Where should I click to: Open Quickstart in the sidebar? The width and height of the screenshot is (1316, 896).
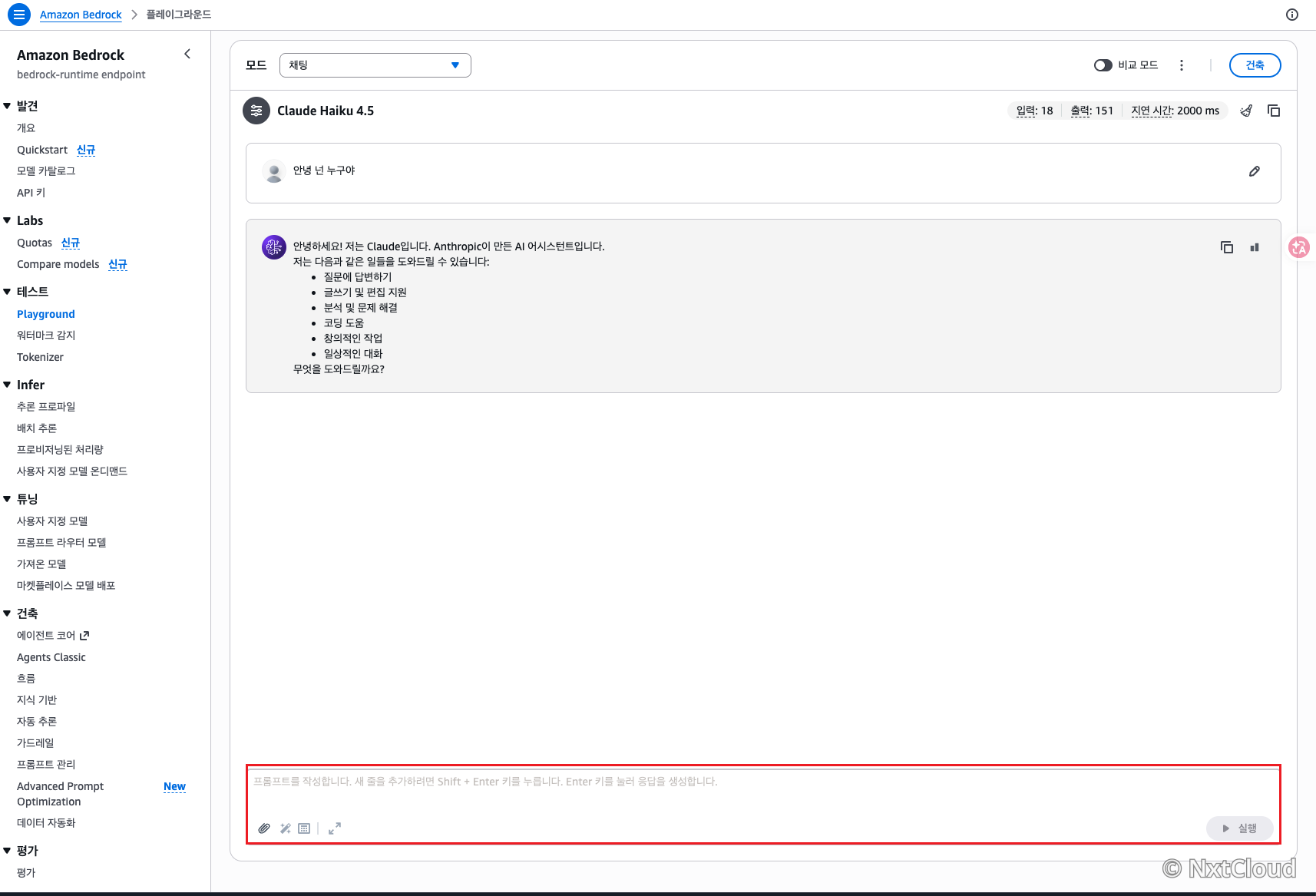[x=42, y=150]
